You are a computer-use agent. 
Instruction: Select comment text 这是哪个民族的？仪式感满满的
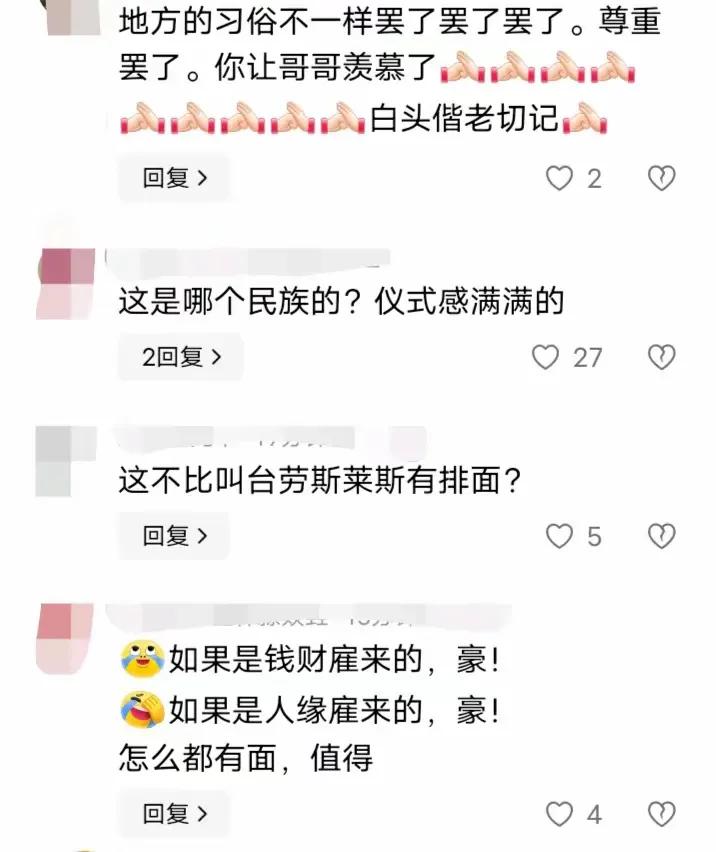pyautogui.click(x=341, y=302)
